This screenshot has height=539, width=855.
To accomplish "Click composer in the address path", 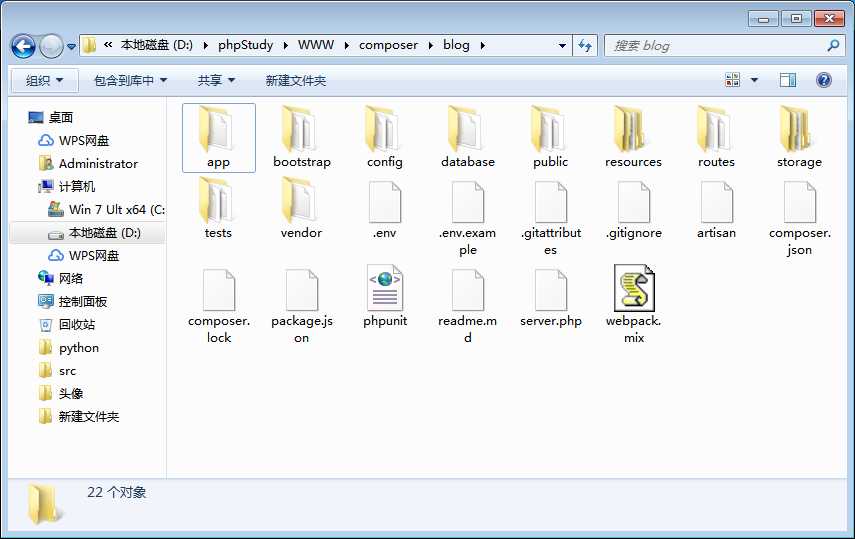I will 388,45.
